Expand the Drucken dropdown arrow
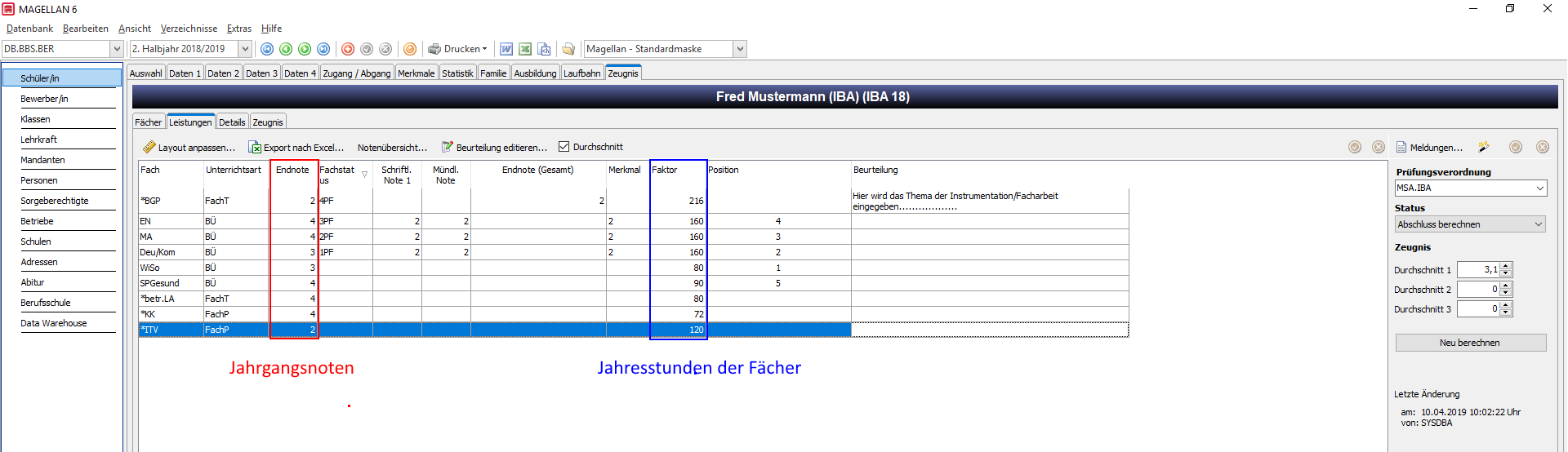The image size is (1568, 452). click(485, 49)
